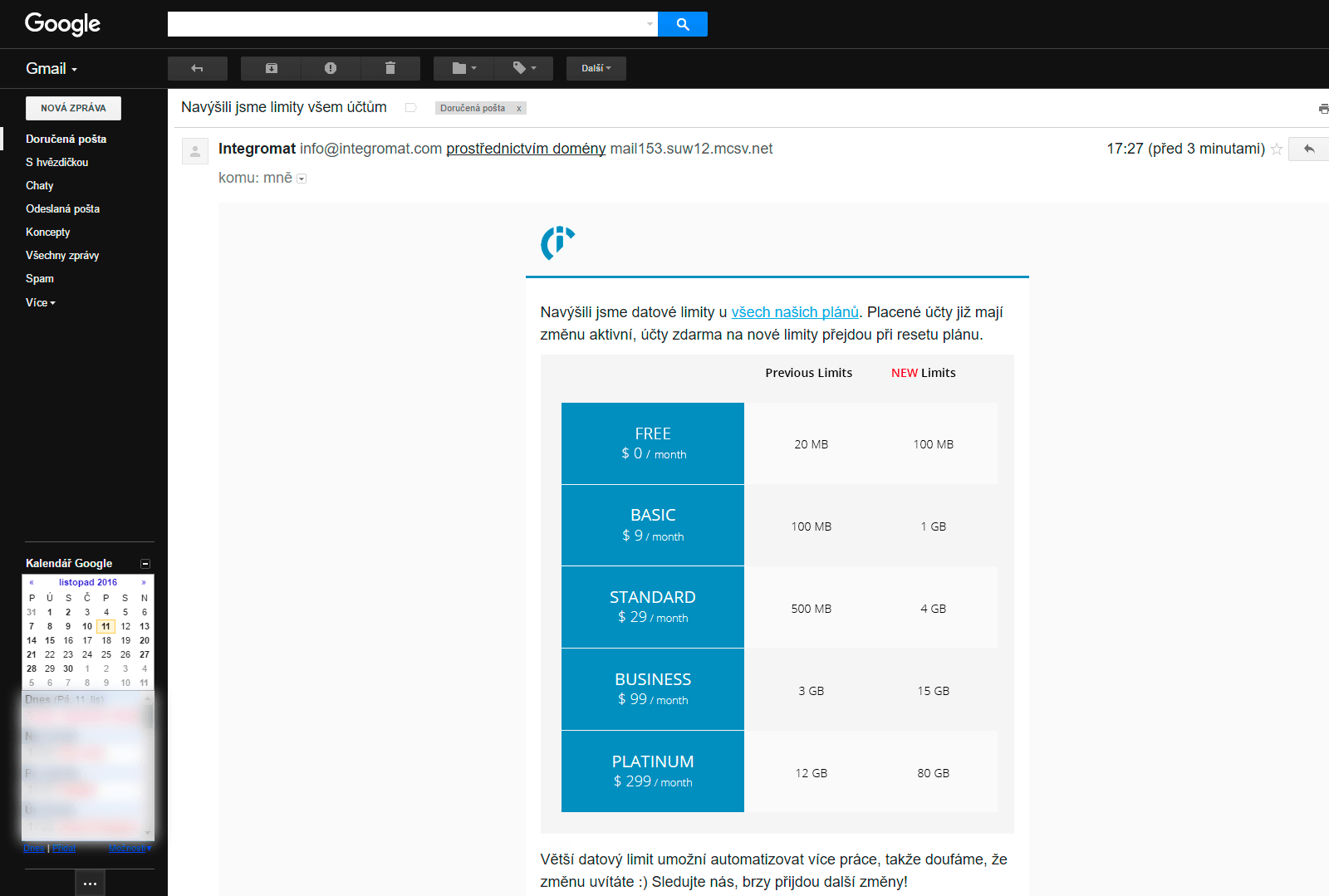This screenshot has height=896, width=1329.
Task: Open S hvězdičkou folder
Action: 56,162
